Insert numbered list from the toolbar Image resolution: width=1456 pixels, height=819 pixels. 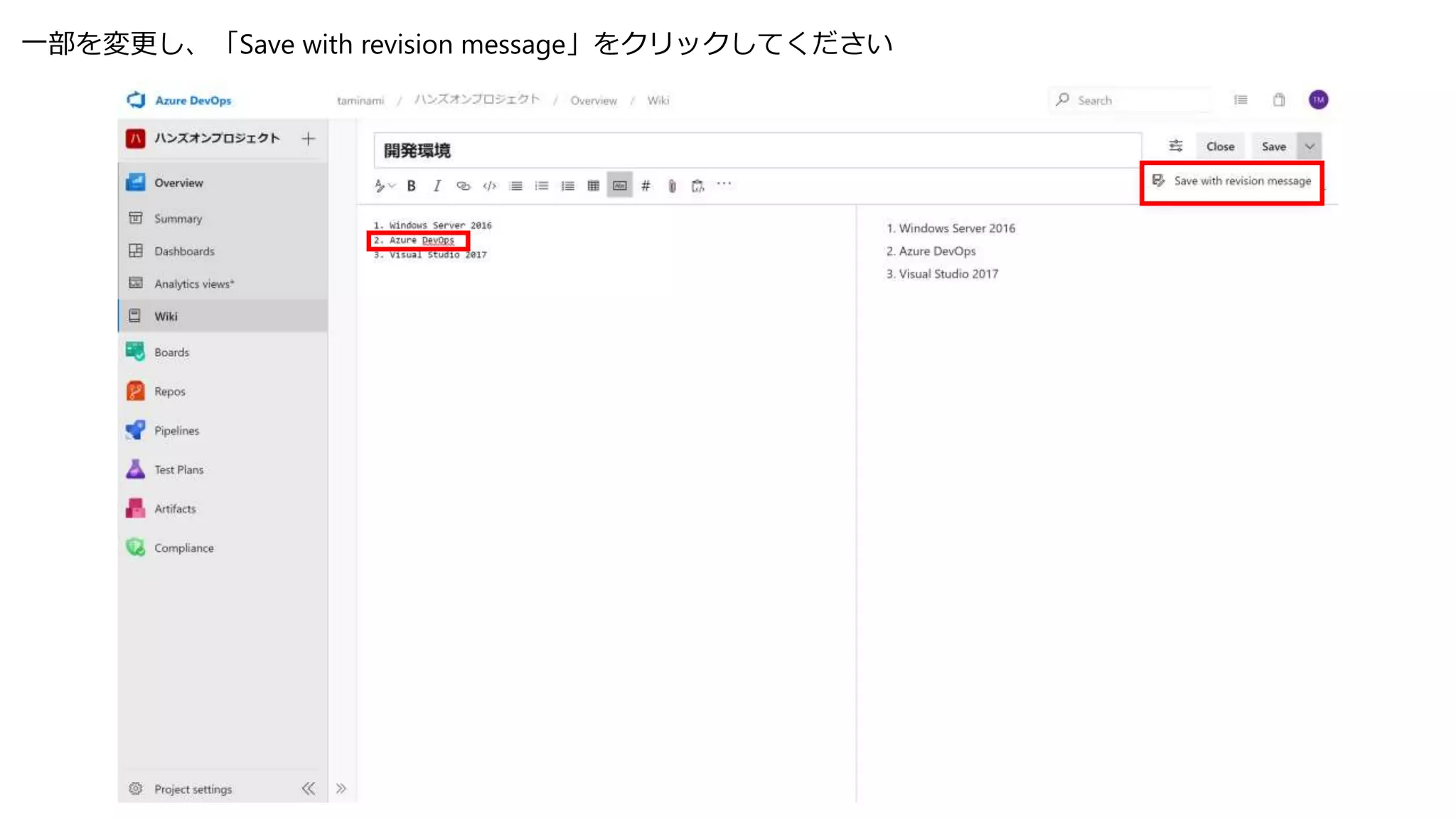pyautogui.click(x=542, y=186)
